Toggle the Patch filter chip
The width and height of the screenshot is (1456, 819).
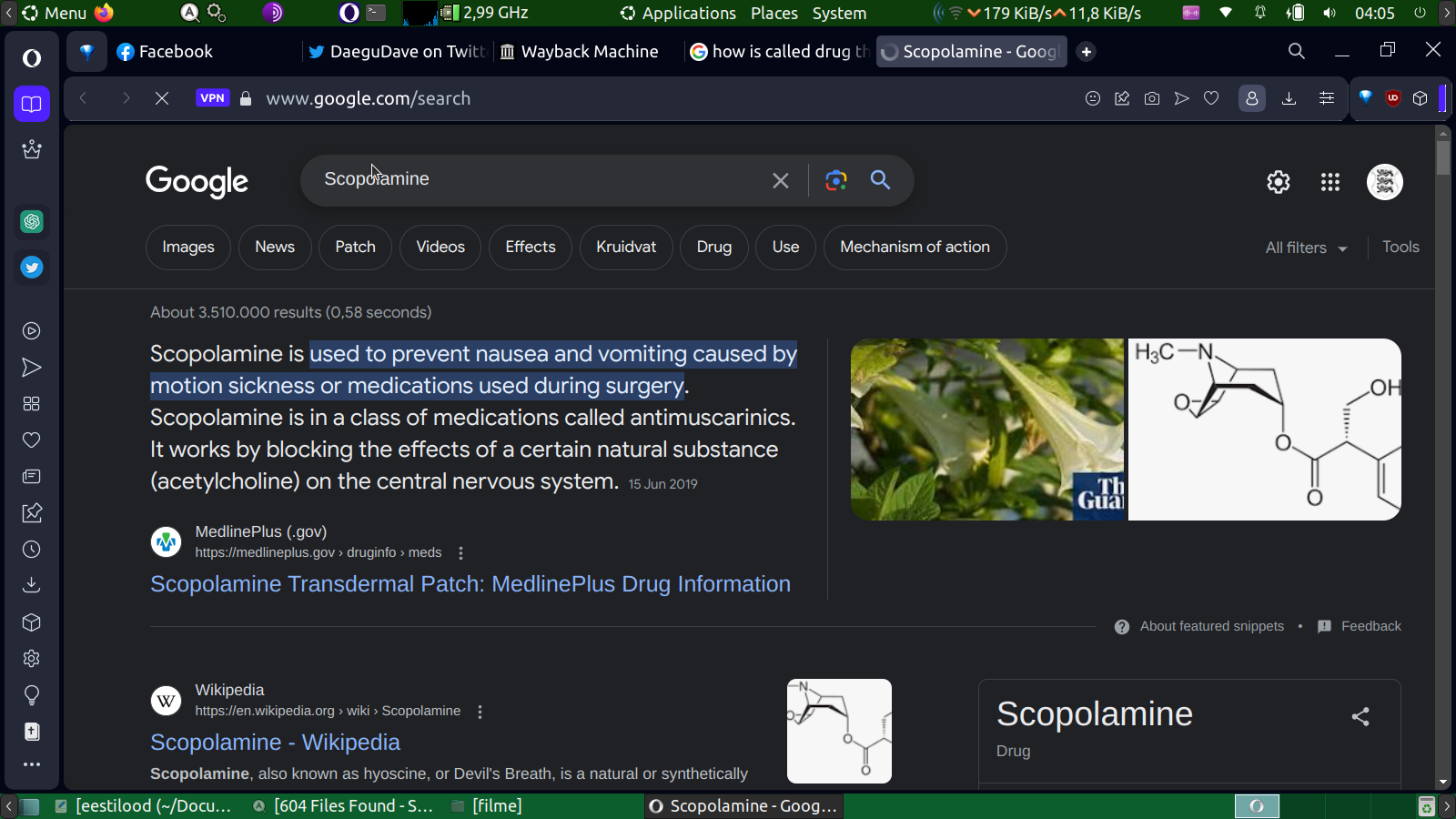355,248
